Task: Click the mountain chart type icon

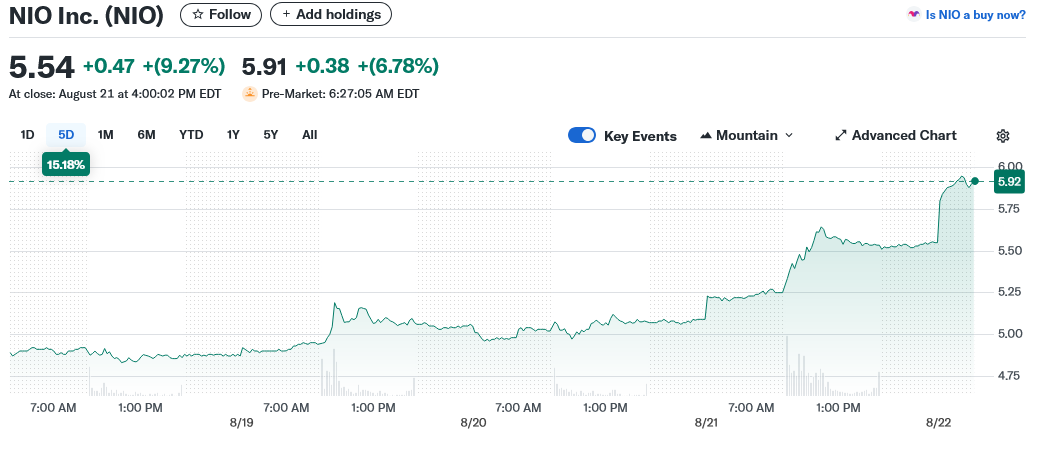Action: tap(706, 136)
